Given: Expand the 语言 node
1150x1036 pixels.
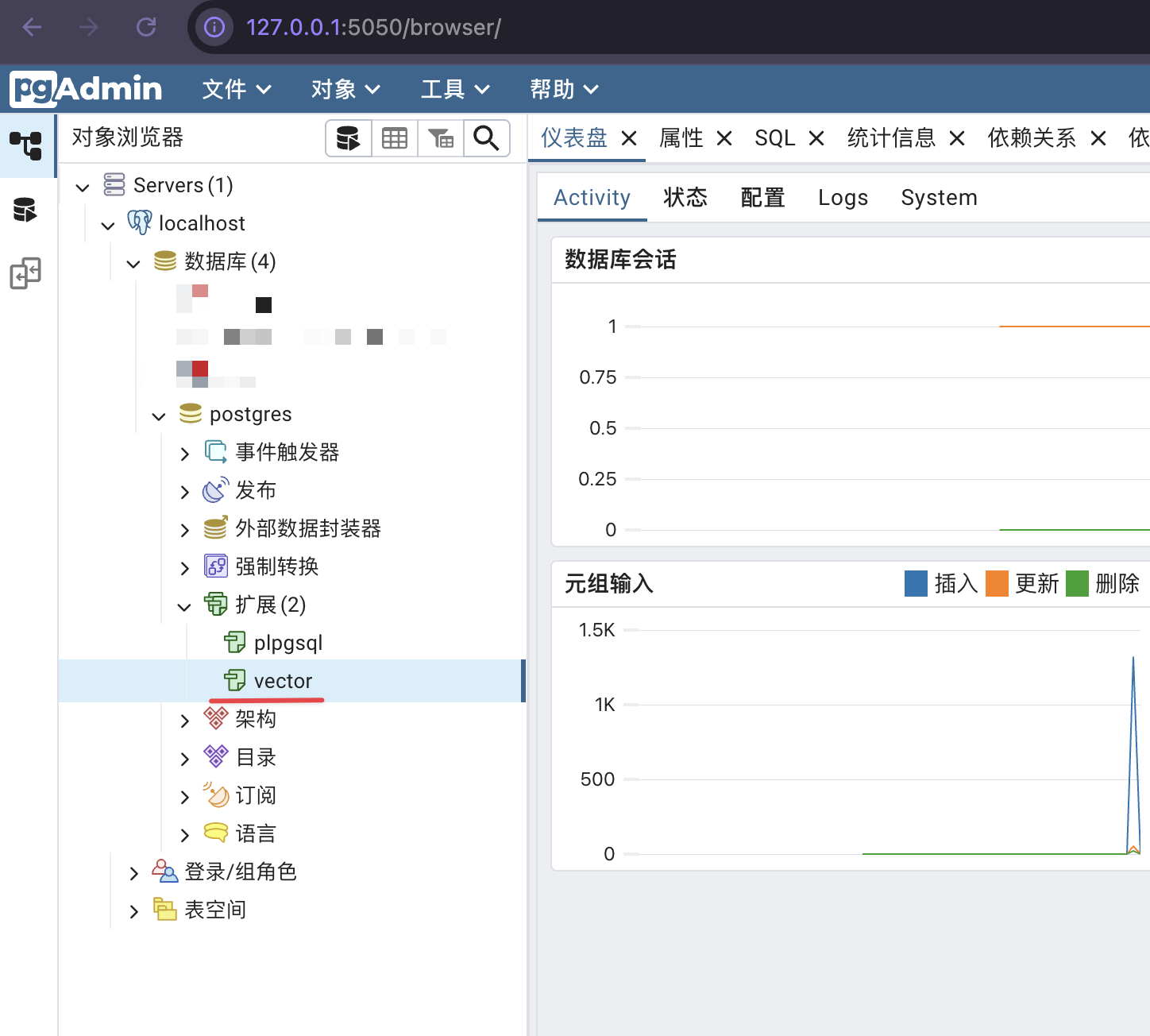Looking at the screenshot, I should click(184, 835).
